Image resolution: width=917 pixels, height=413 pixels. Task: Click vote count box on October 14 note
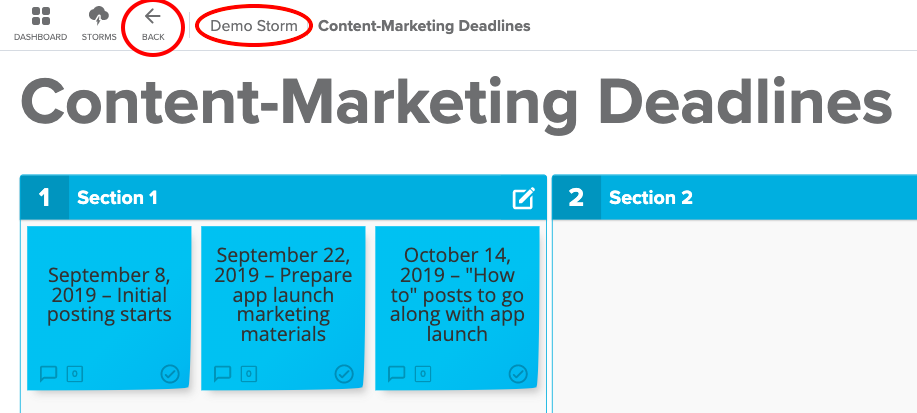point(423,374)
